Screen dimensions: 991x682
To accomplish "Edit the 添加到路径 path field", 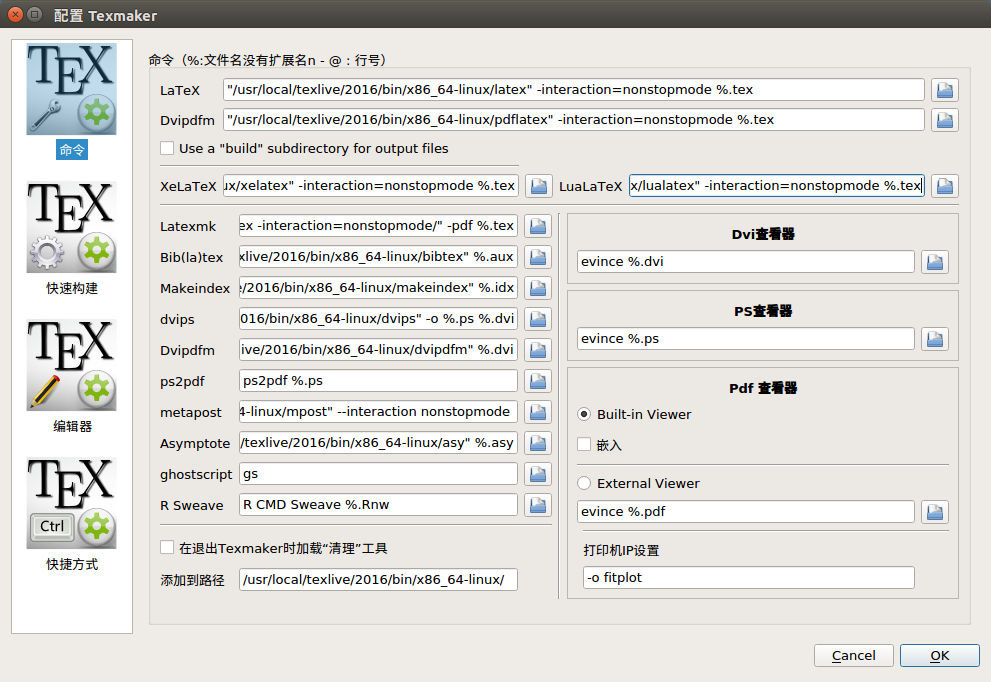I will point(378,580).
